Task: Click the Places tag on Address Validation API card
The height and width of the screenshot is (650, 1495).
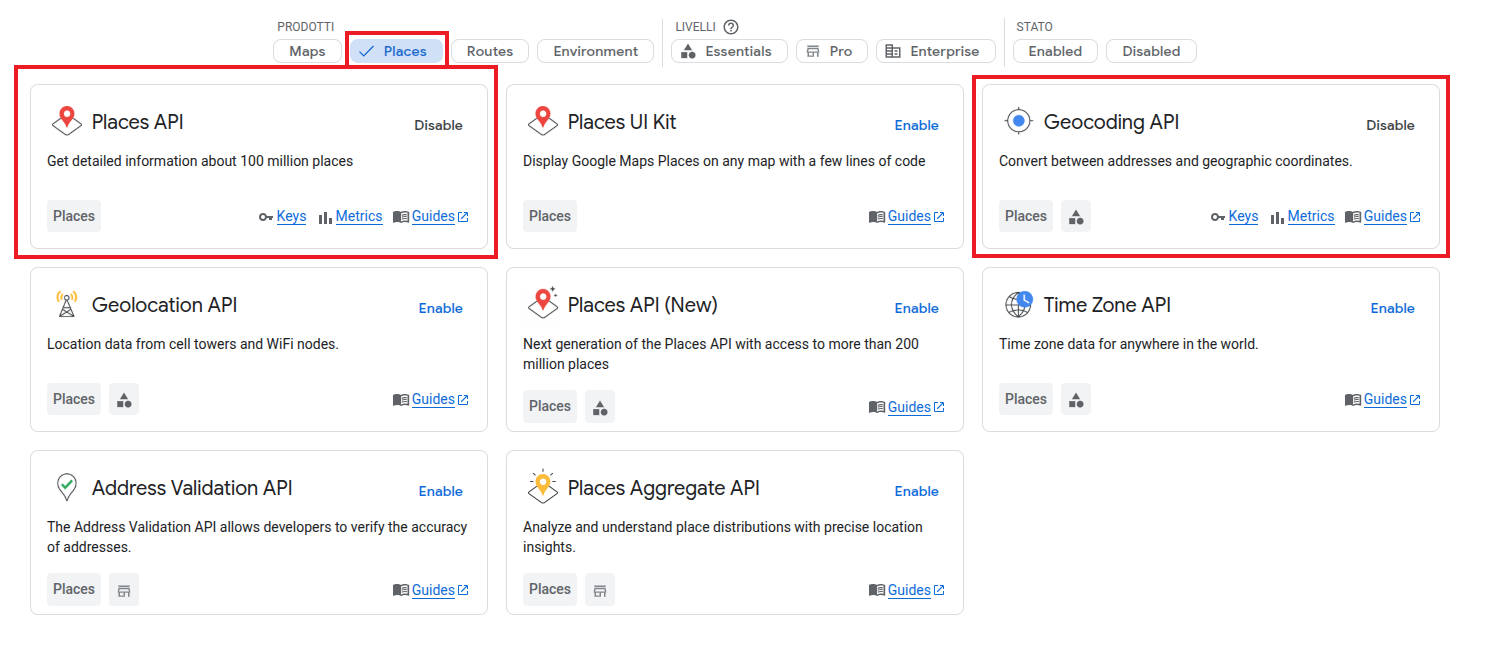Action: click(x=74, y=590)
